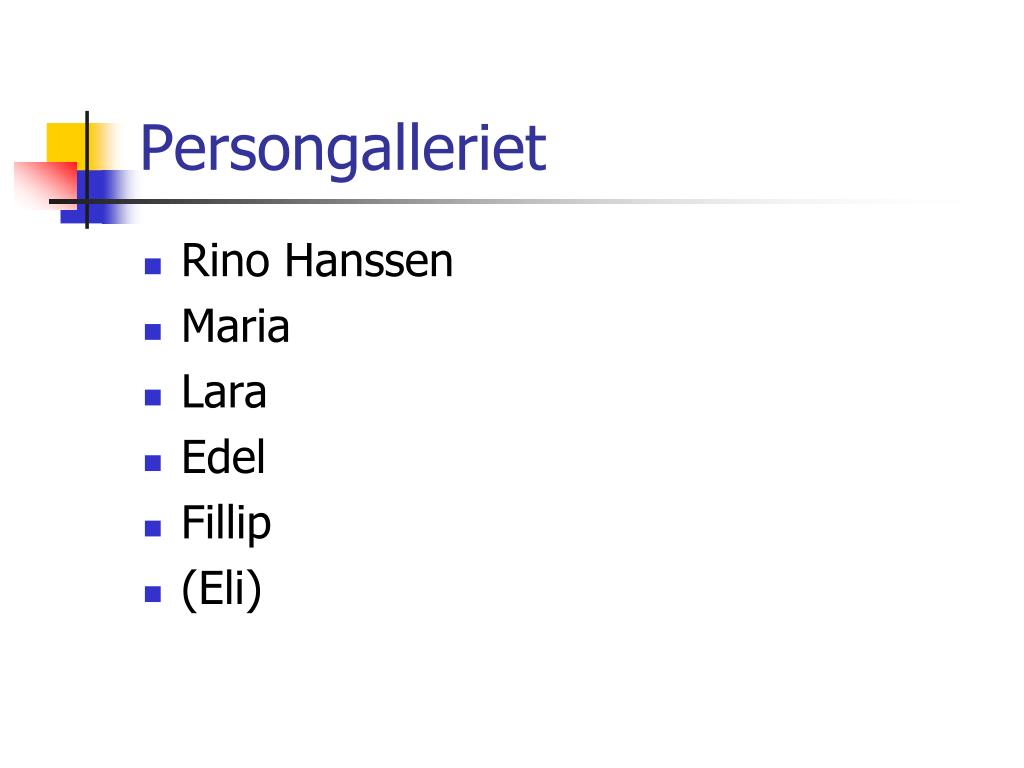This screenshot has width=1024, height=768.
Task: Click the Persongalleriet slide title
Action: point(343,149)
